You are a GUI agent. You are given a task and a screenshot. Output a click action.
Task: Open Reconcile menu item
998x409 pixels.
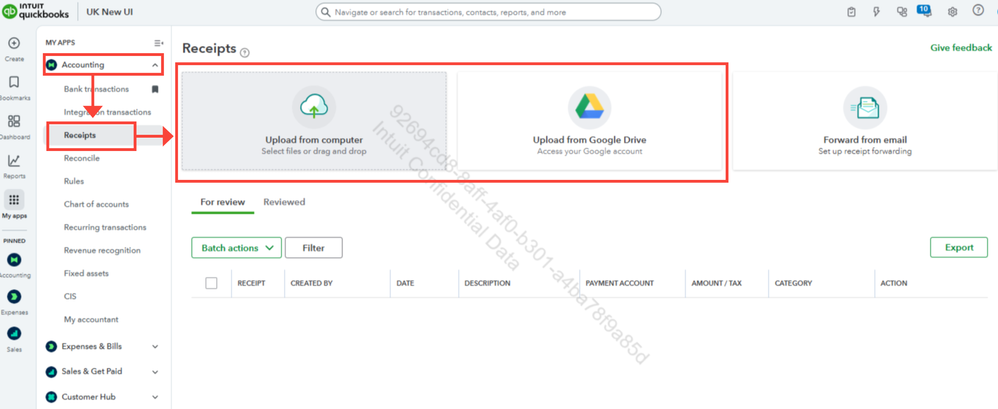point(81,158)
